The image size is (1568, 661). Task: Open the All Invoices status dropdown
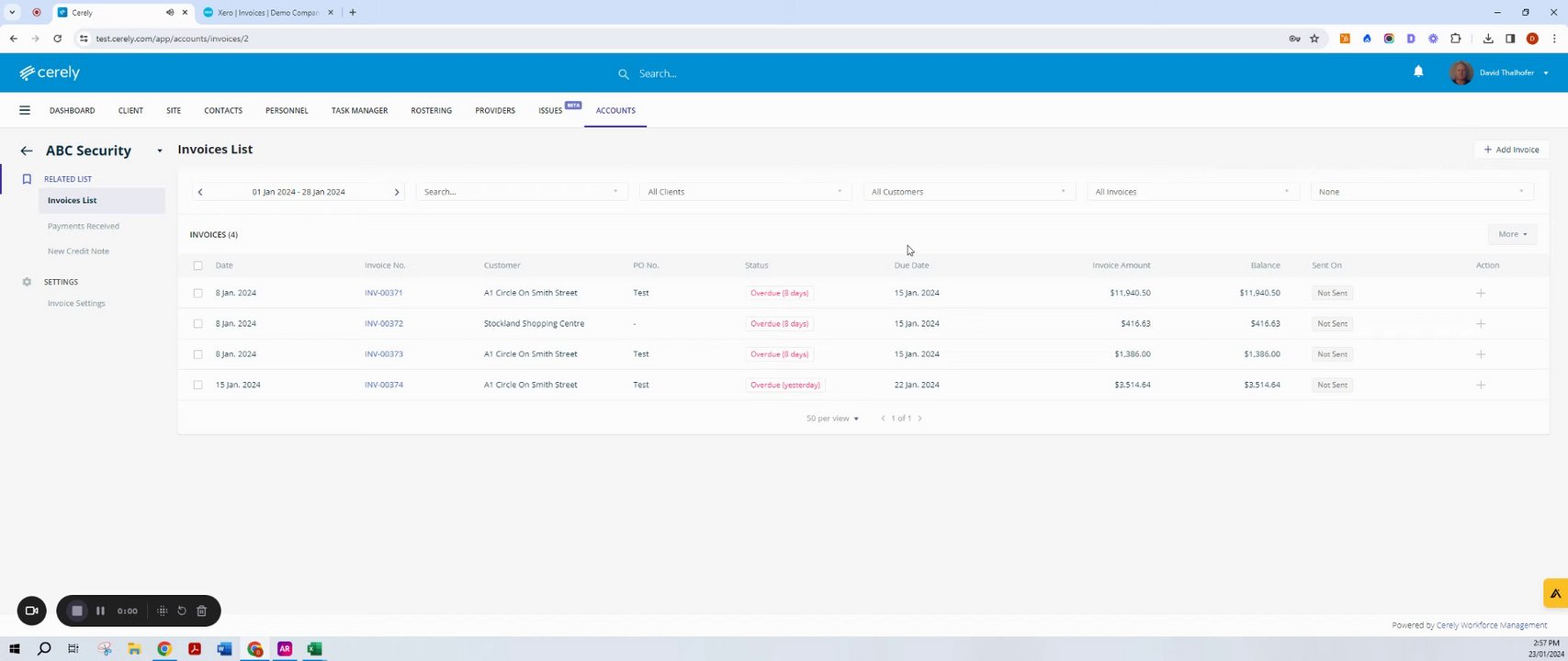point(1192,192)
